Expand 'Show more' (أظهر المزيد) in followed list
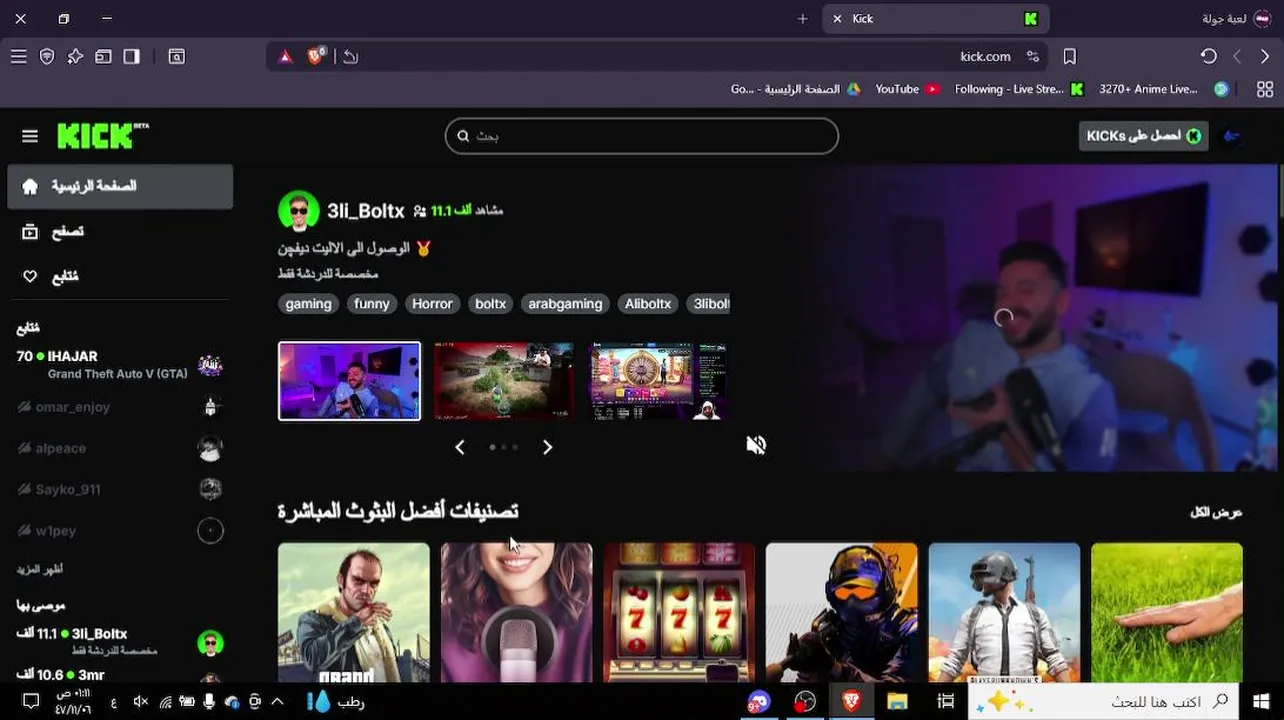The image size is (1284, 720). (x=40, y=569)
